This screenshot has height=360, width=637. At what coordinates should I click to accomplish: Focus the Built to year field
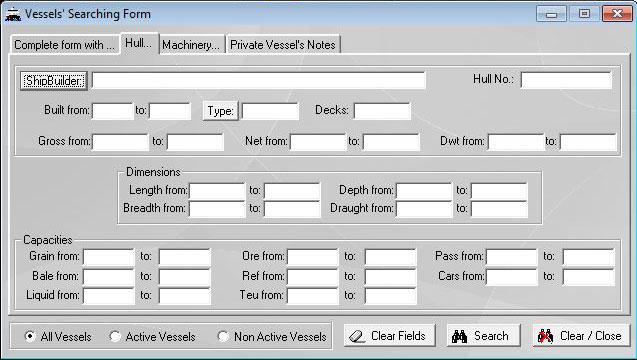pyautogui.click(x=169, y=111)
